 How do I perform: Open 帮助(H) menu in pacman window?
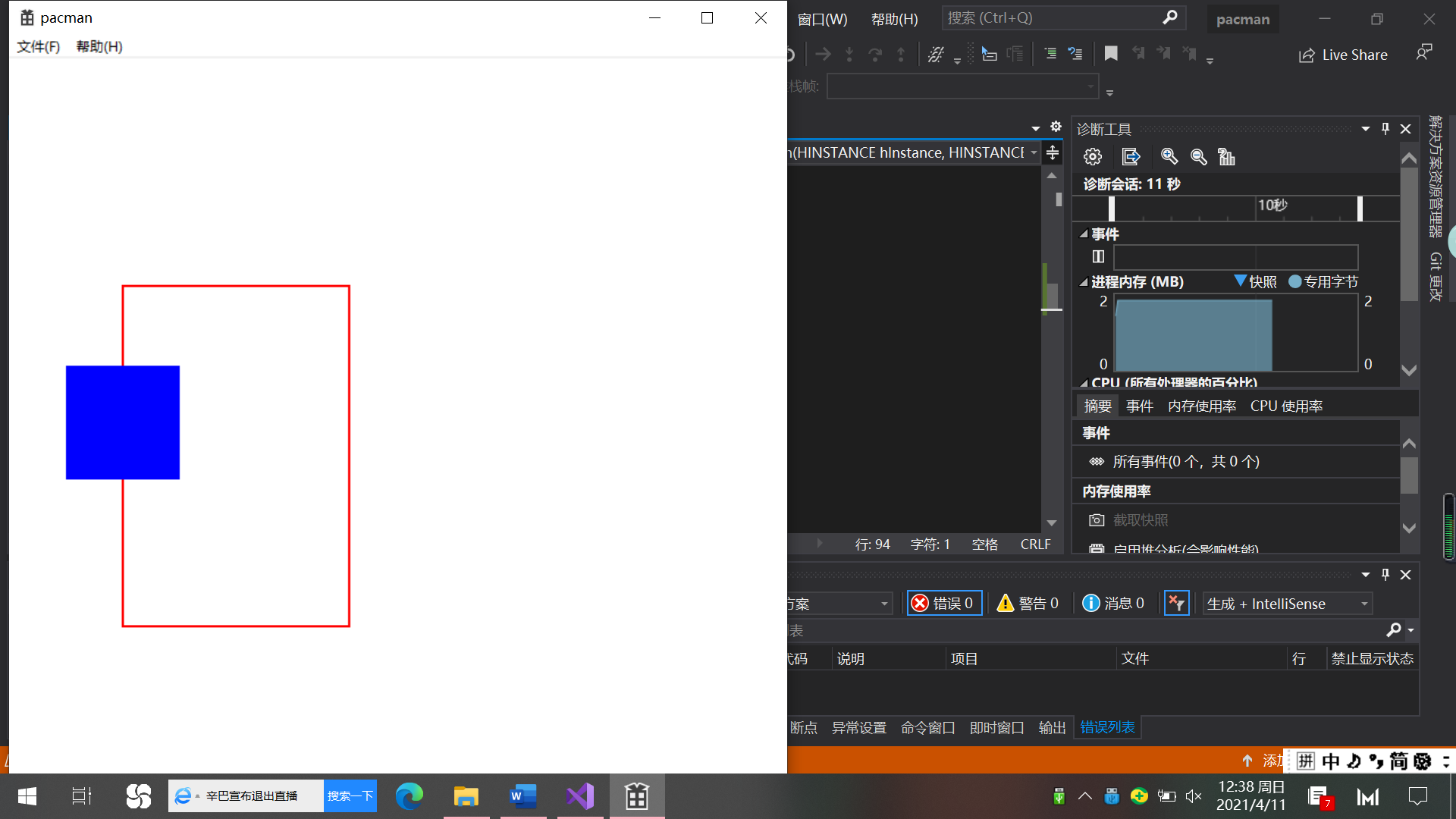point(99,46)
